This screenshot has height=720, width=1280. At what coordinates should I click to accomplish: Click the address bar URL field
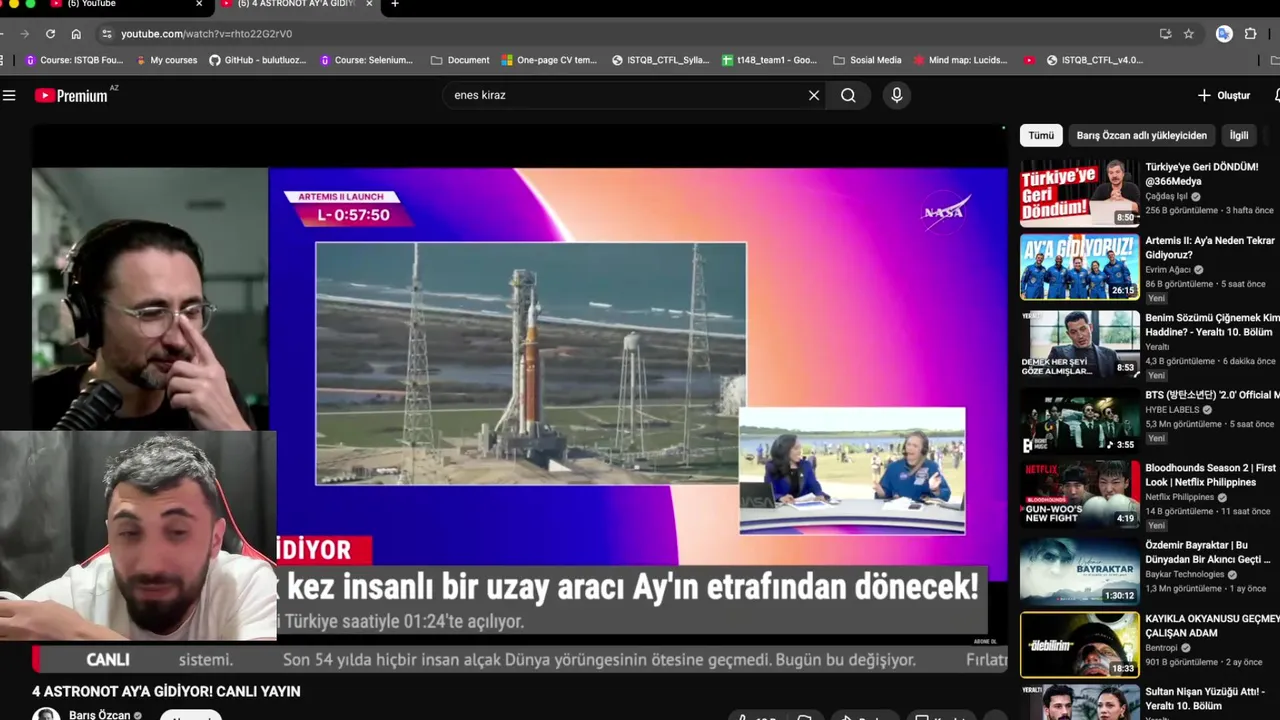tap(630, 34)
